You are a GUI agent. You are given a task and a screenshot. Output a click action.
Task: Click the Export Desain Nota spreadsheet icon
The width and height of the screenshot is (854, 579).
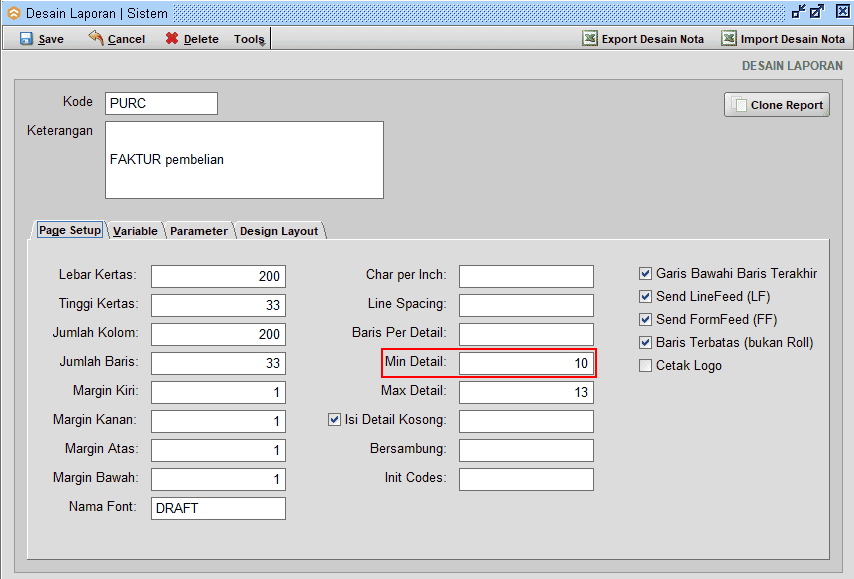[x=589, y=38]
